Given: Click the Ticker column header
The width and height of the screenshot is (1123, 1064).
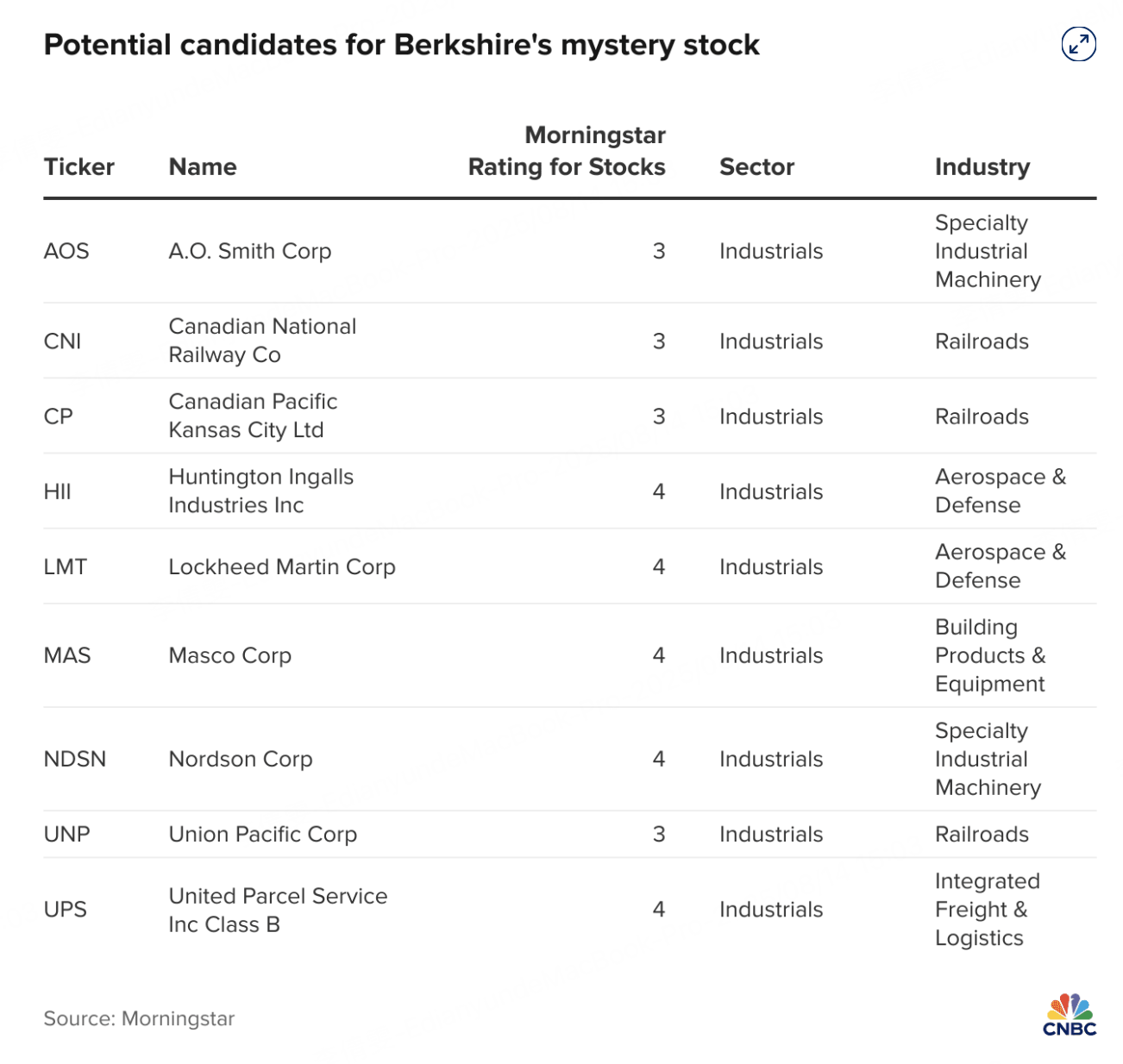Looking at the screenshot, I should click(78, 166).
